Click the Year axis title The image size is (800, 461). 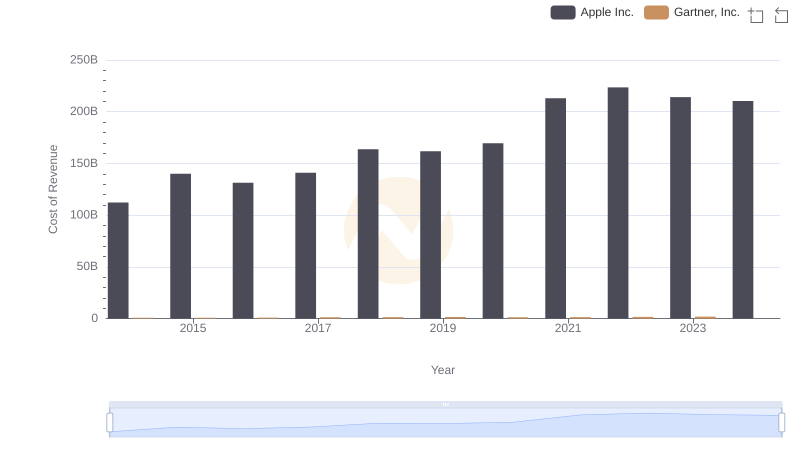coord(443,370)
